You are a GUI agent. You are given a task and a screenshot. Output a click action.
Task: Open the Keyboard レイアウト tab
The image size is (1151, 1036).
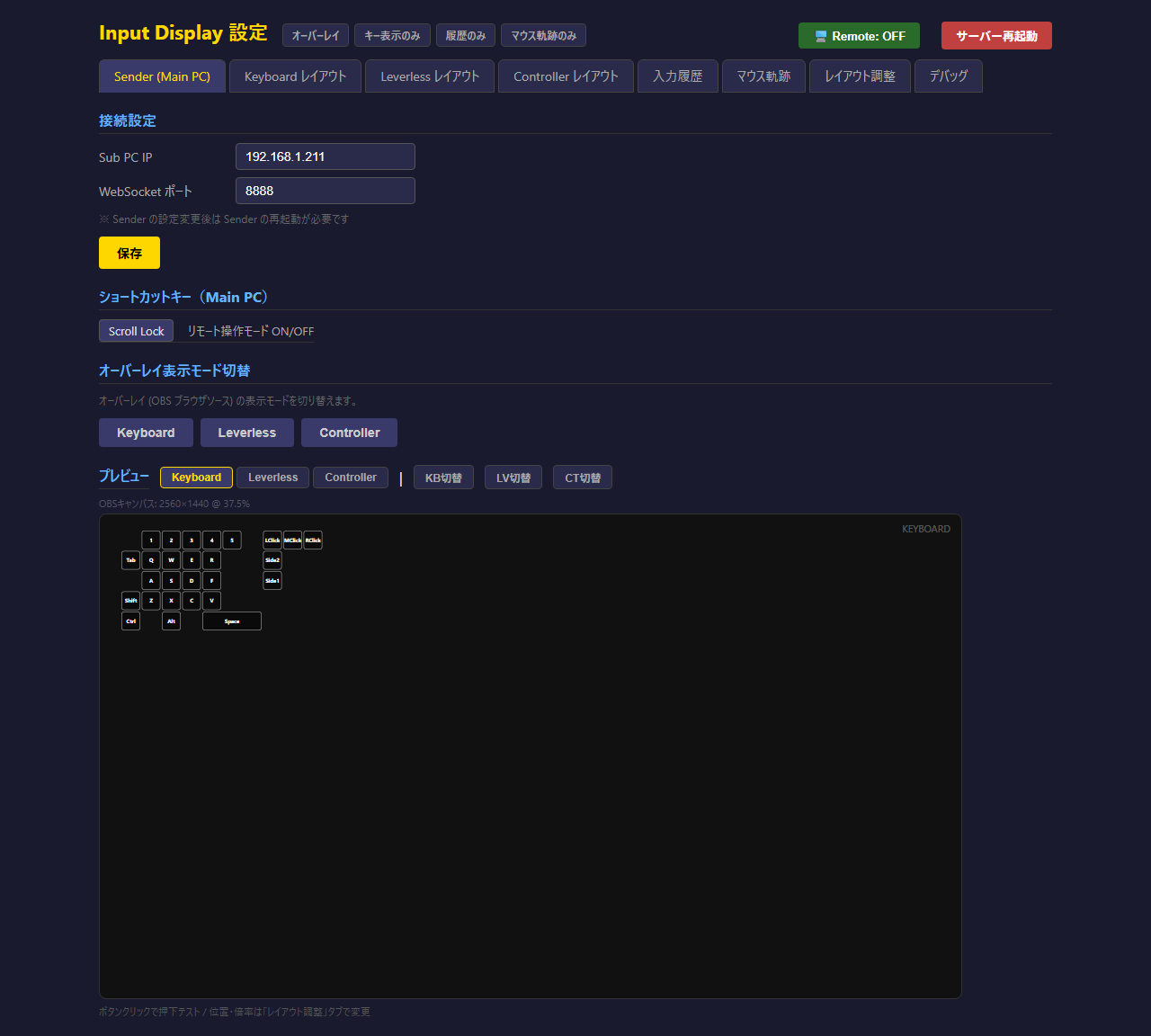coord(295,76)
